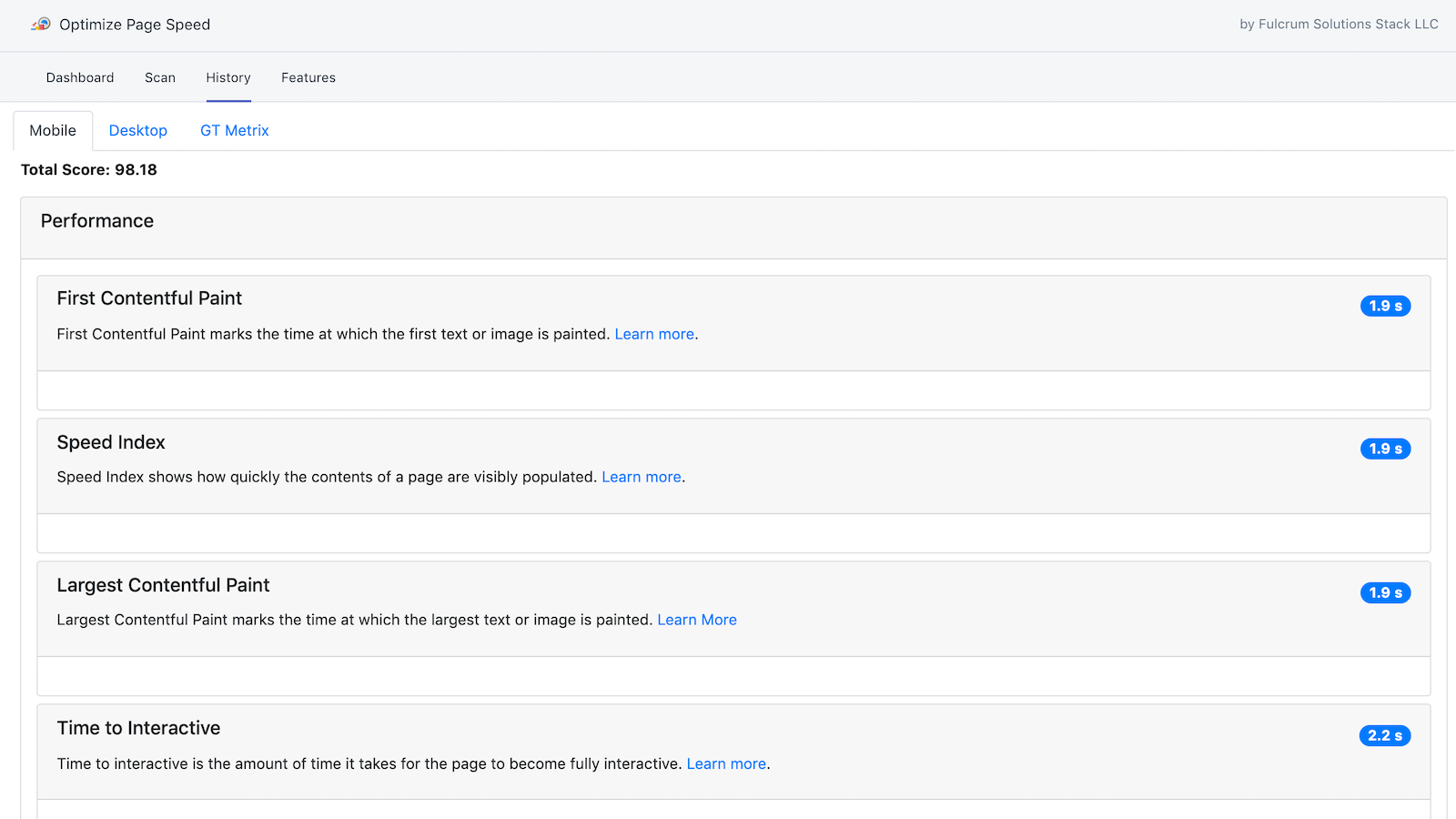Viewport: 1456px width, 819px height.
Task: Click the Optimize Page Speed logo icon
Action: click(41, 25)
